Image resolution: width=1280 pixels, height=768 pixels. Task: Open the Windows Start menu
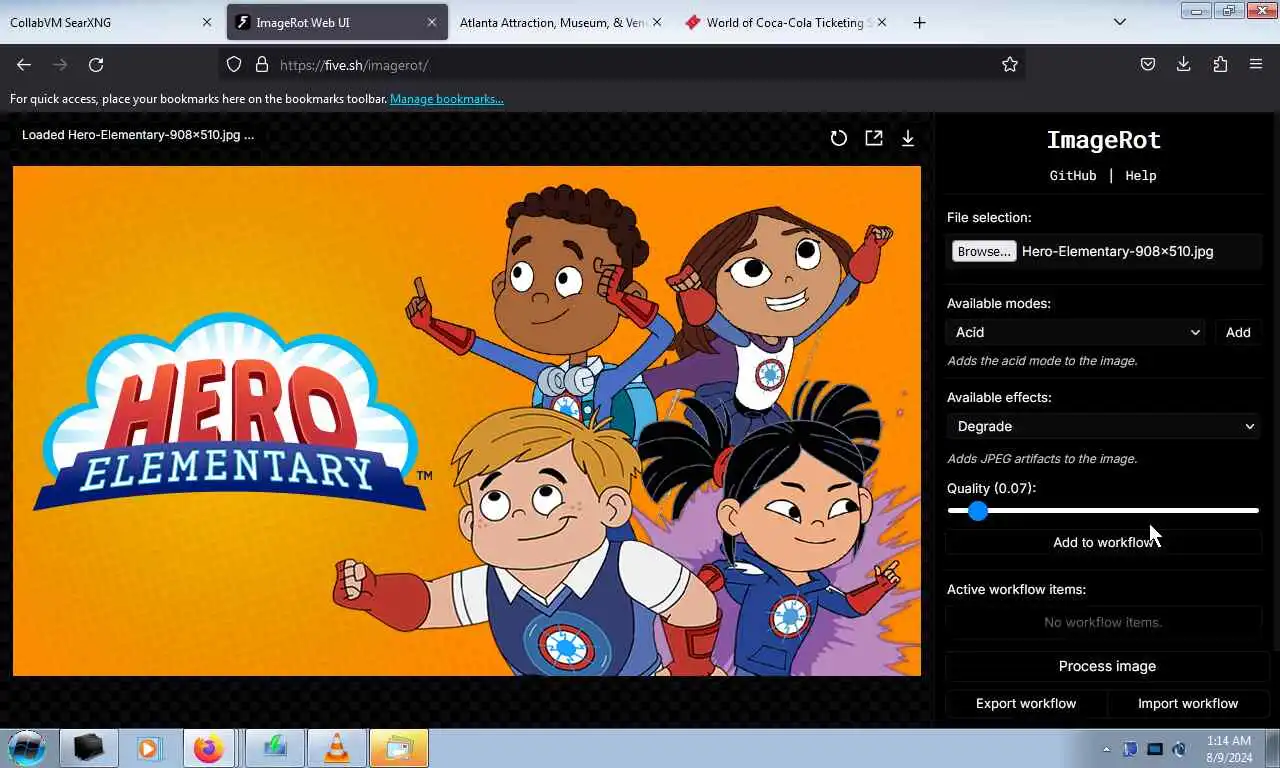point(27,747)
